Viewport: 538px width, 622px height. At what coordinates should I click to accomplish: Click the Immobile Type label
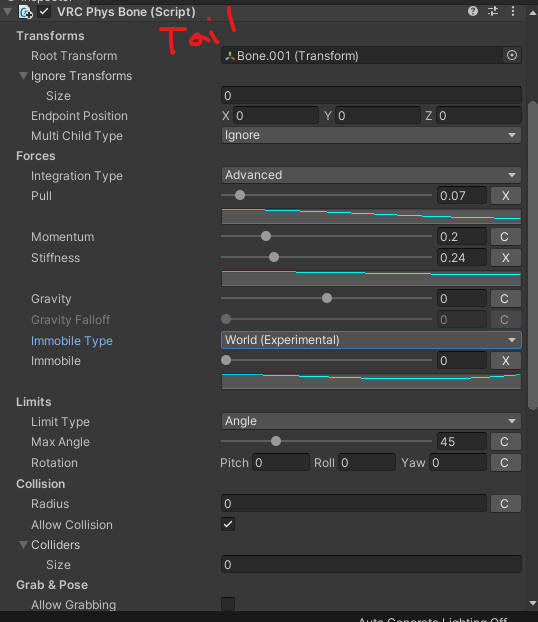click(72, 341)
